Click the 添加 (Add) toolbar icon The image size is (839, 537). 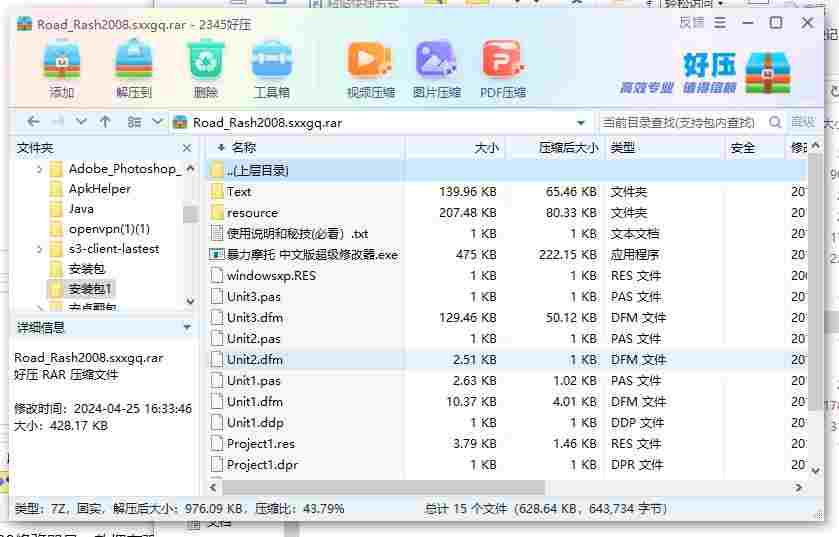(x=62, y=68)
